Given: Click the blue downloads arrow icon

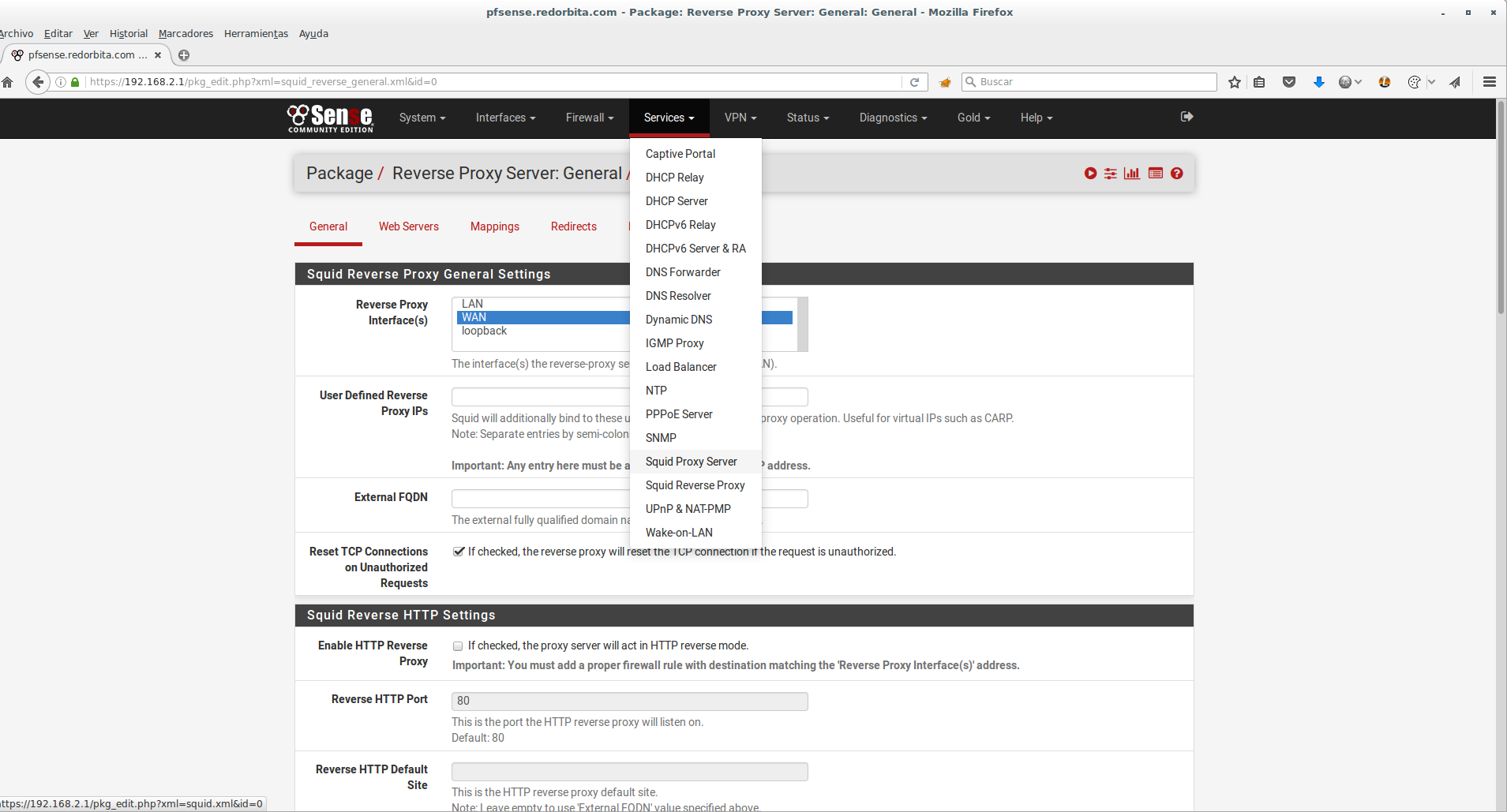Looking at the screenshot, I should pos(1318,82).
